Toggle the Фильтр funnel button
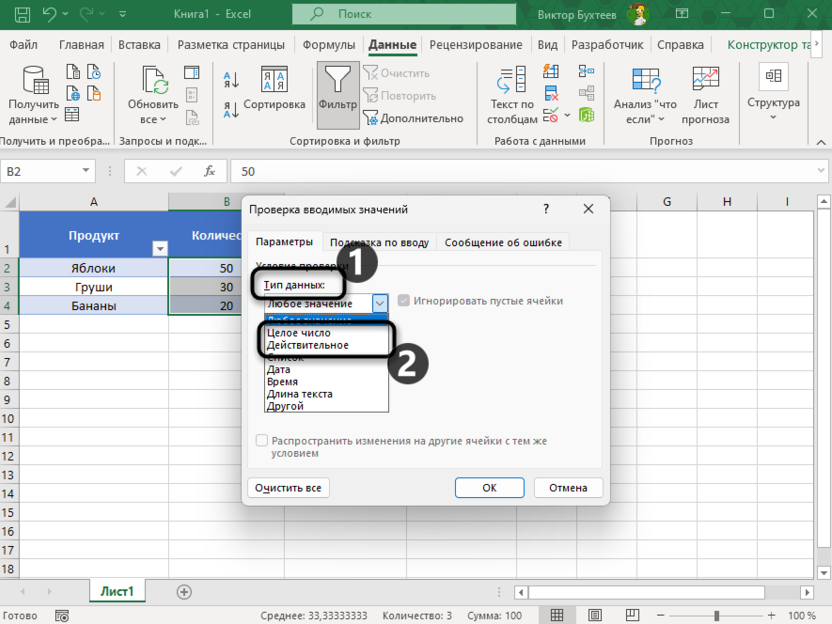The width and height of the screenshot is (832, 624). (338, 96)
